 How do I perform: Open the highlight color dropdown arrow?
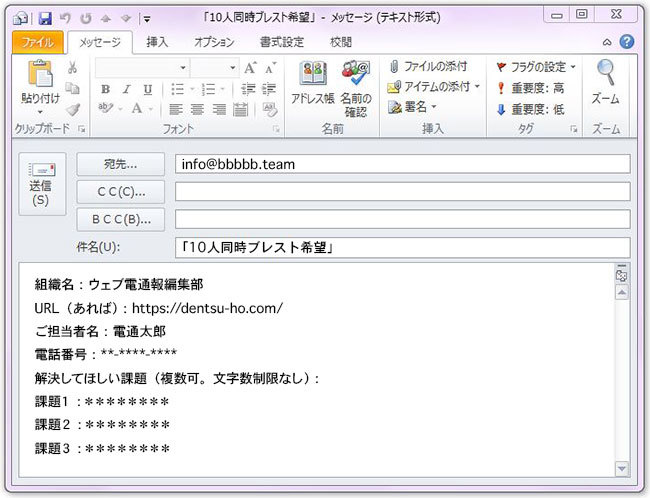pos(120,109)
